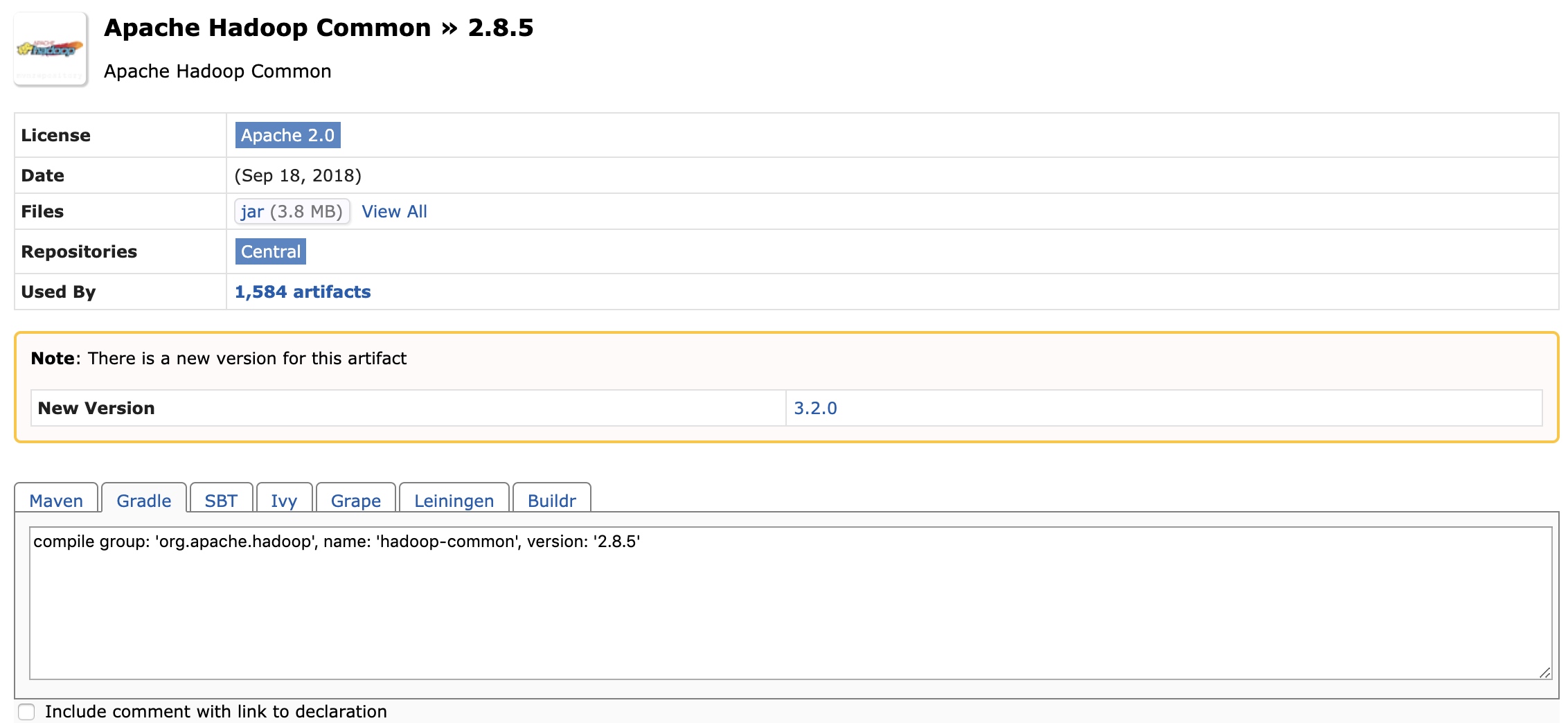Choose the Leiningen tab
Viewport: 1568px width, 723px height.
pos(454,500)
